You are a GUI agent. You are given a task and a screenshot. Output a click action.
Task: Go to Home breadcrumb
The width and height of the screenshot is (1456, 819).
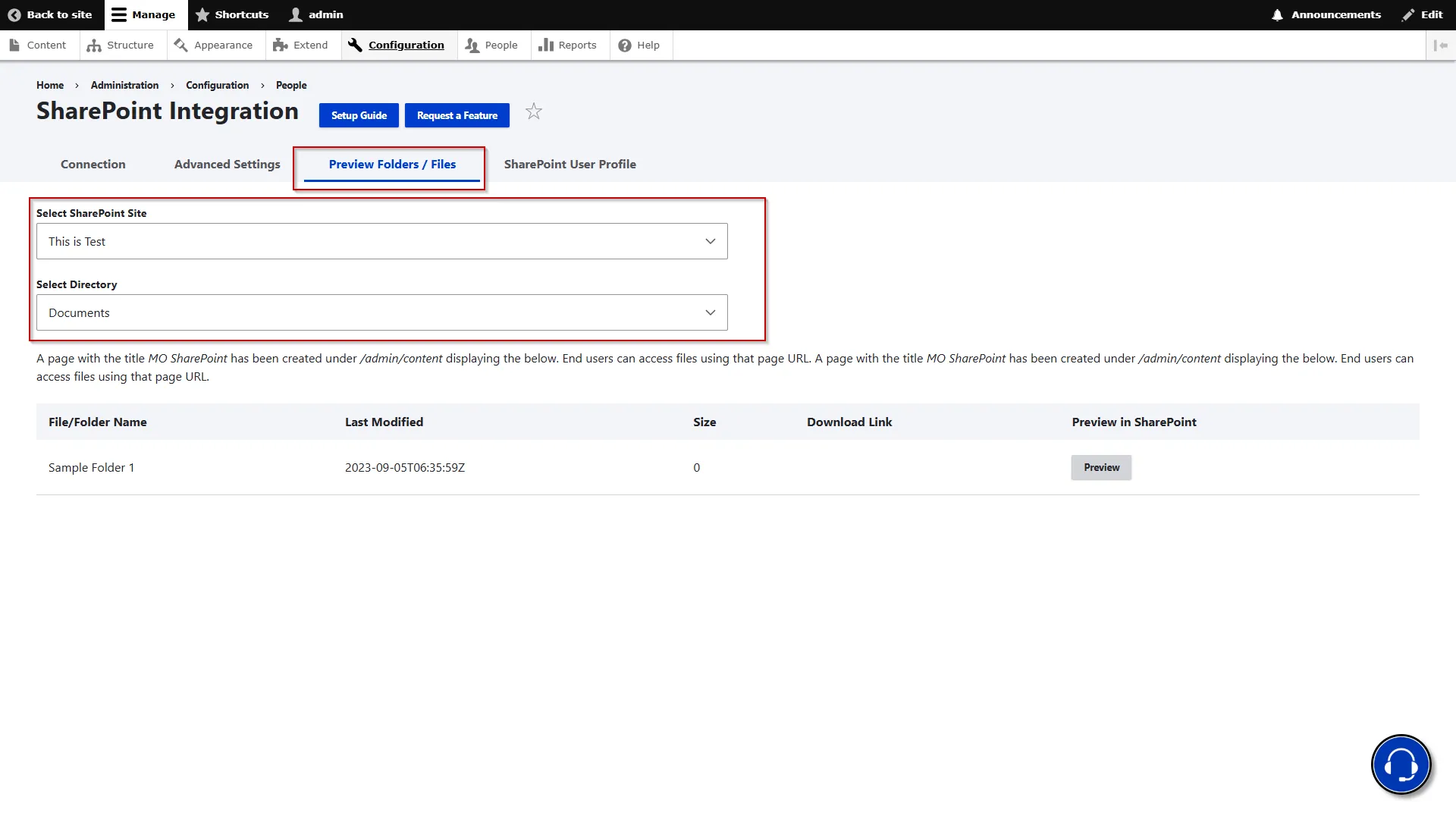coord(50,85)
